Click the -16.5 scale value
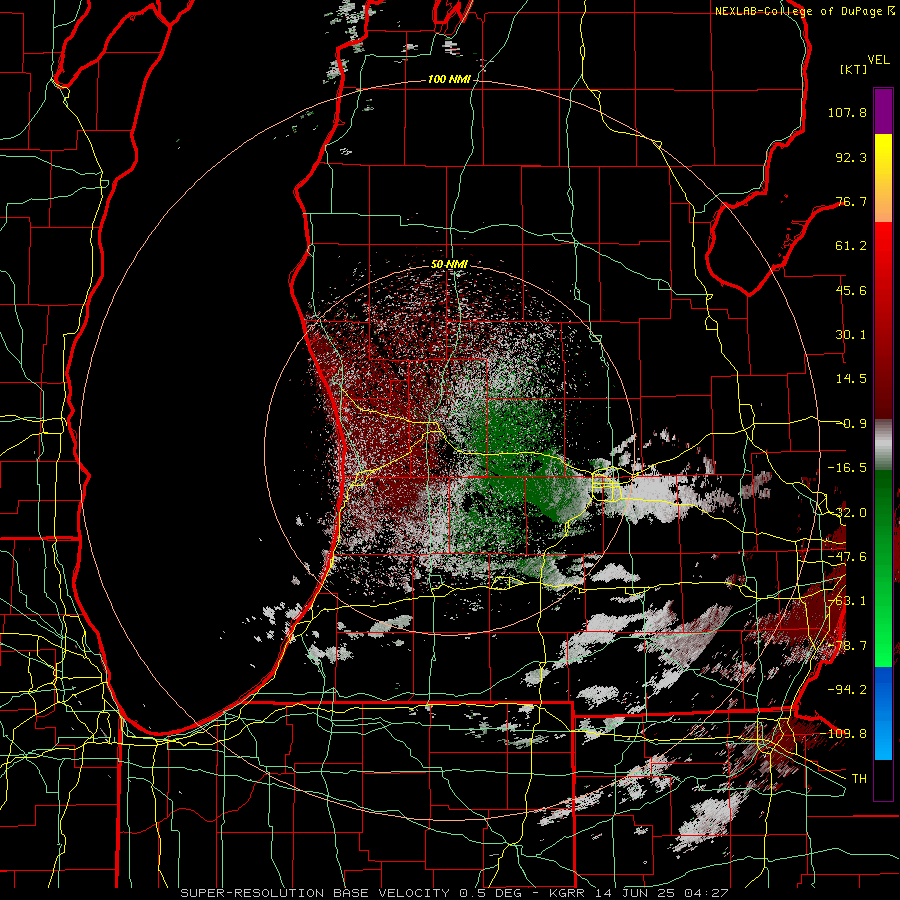900x900 pixels. [847, 468]
